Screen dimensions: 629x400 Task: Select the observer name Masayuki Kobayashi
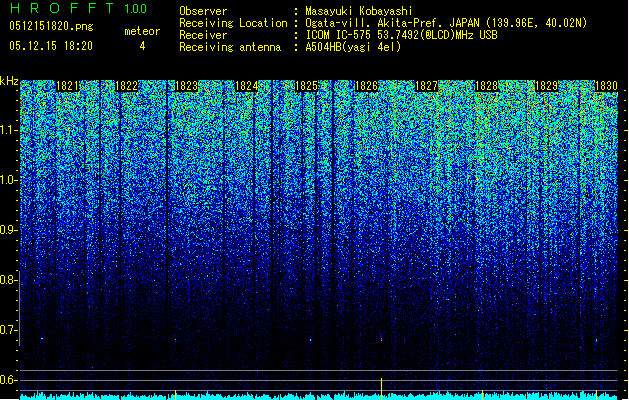(359, 11)
